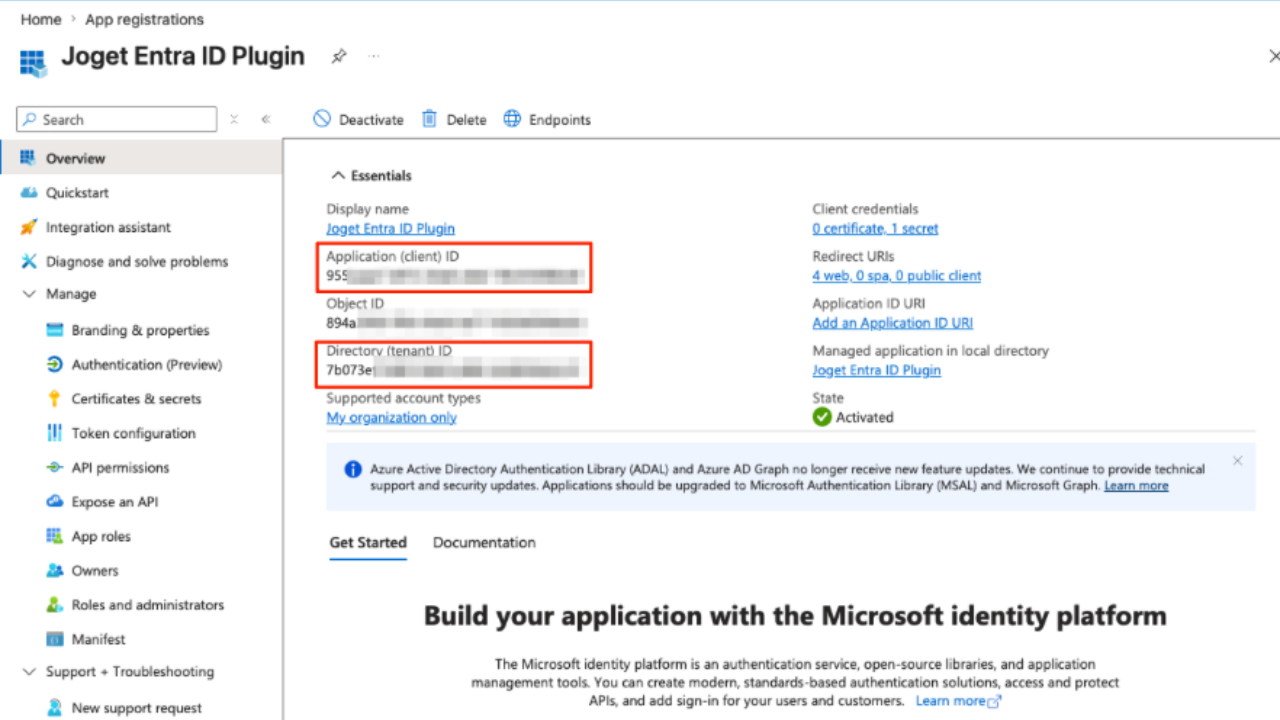Open Branding & properties
1280x720 pixels.
point(140,330)
